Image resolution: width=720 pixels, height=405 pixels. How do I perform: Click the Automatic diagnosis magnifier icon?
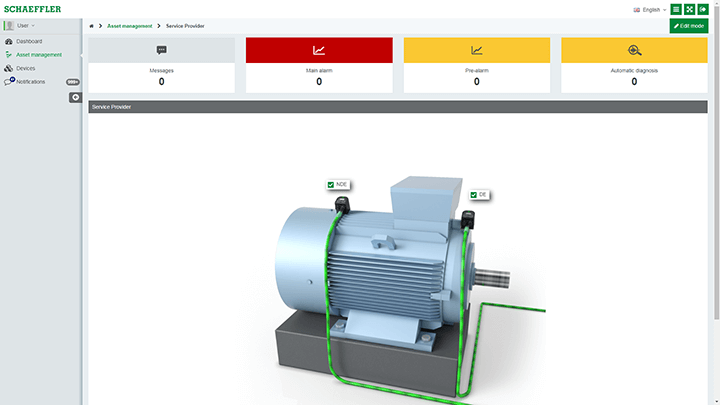click(634, 50)
